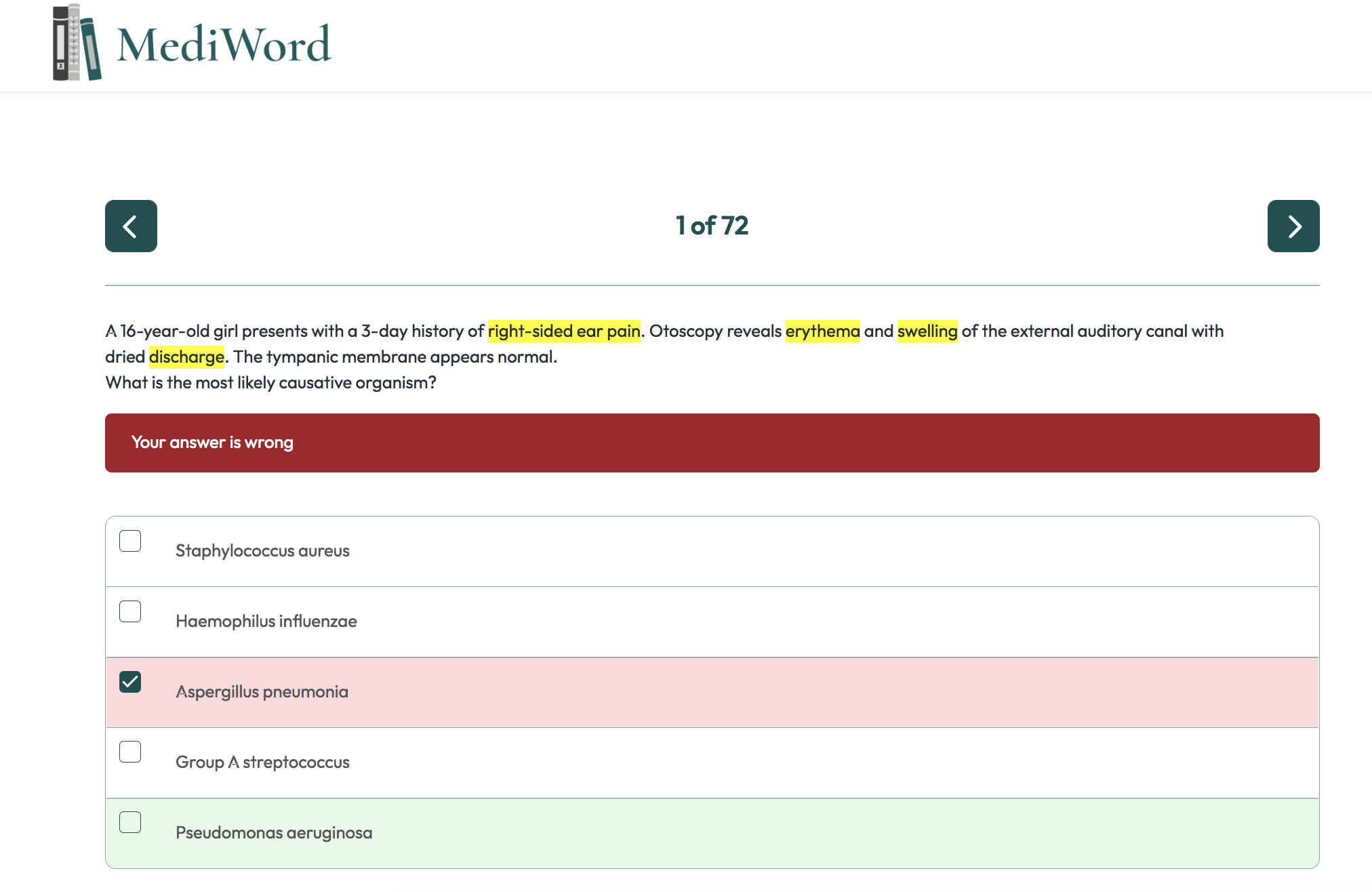Click the Pseudomonas aeruginosa answer text
Screen dimensions: 1372x892
point(274,833)
